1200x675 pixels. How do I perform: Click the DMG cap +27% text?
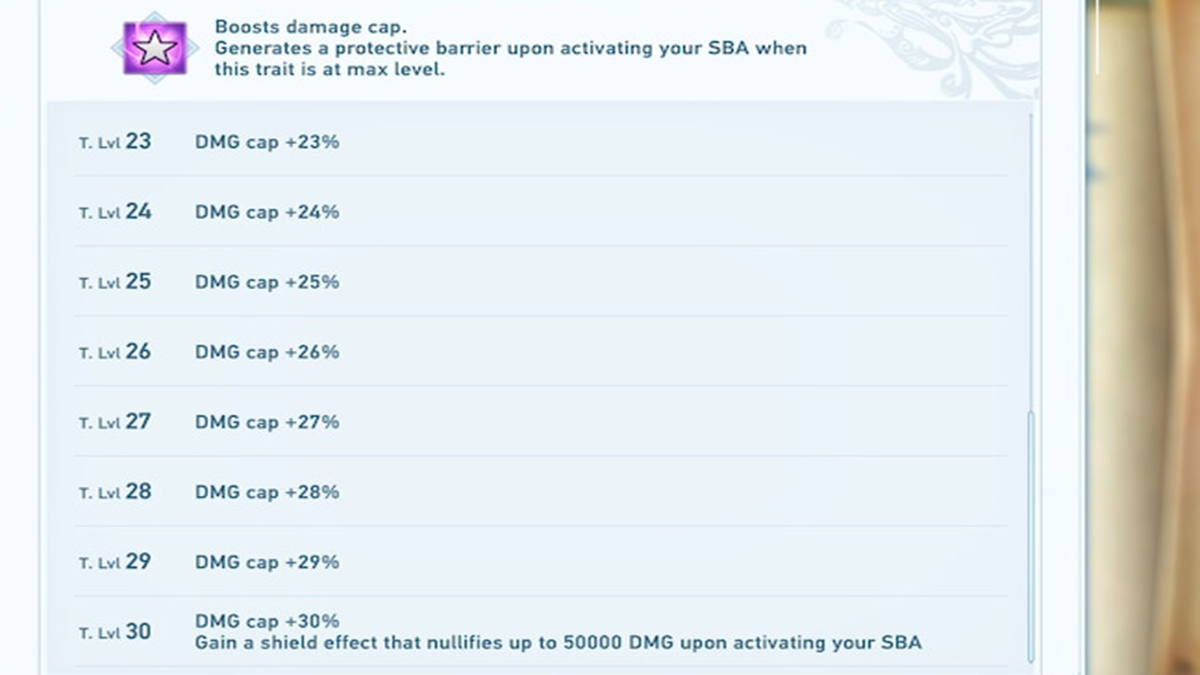(x=267, y=422)
